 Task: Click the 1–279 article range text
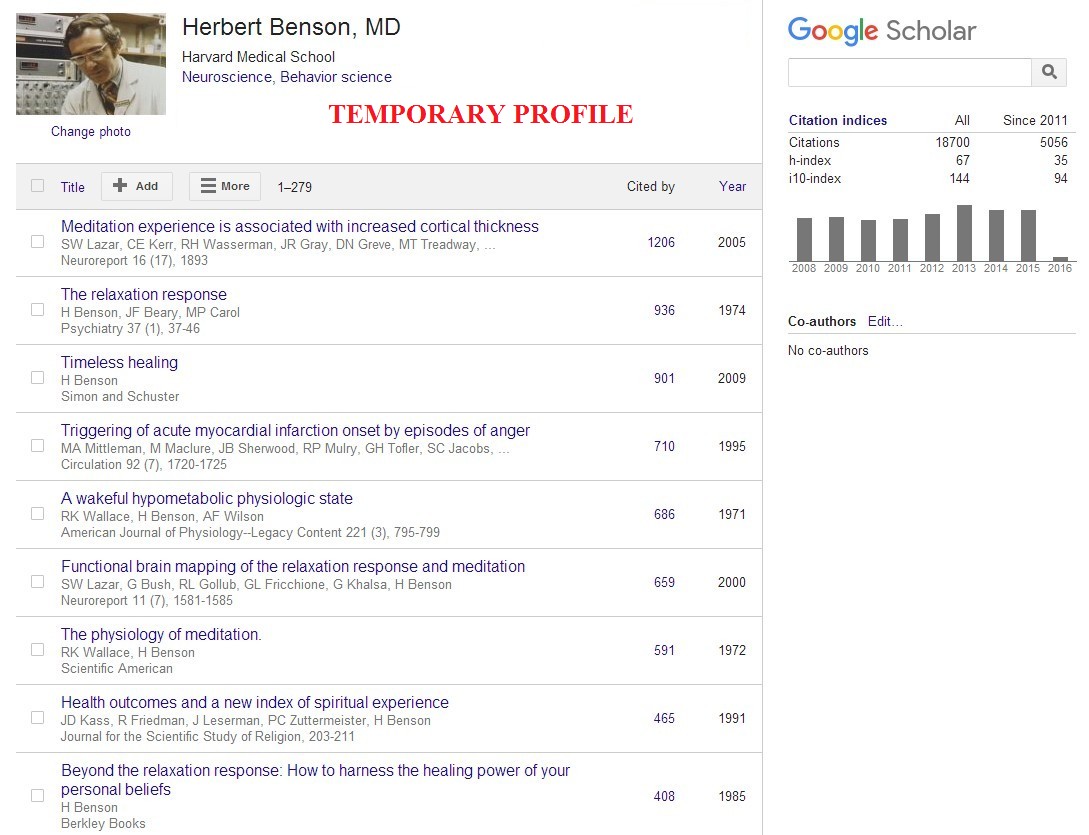coord(294,188)
